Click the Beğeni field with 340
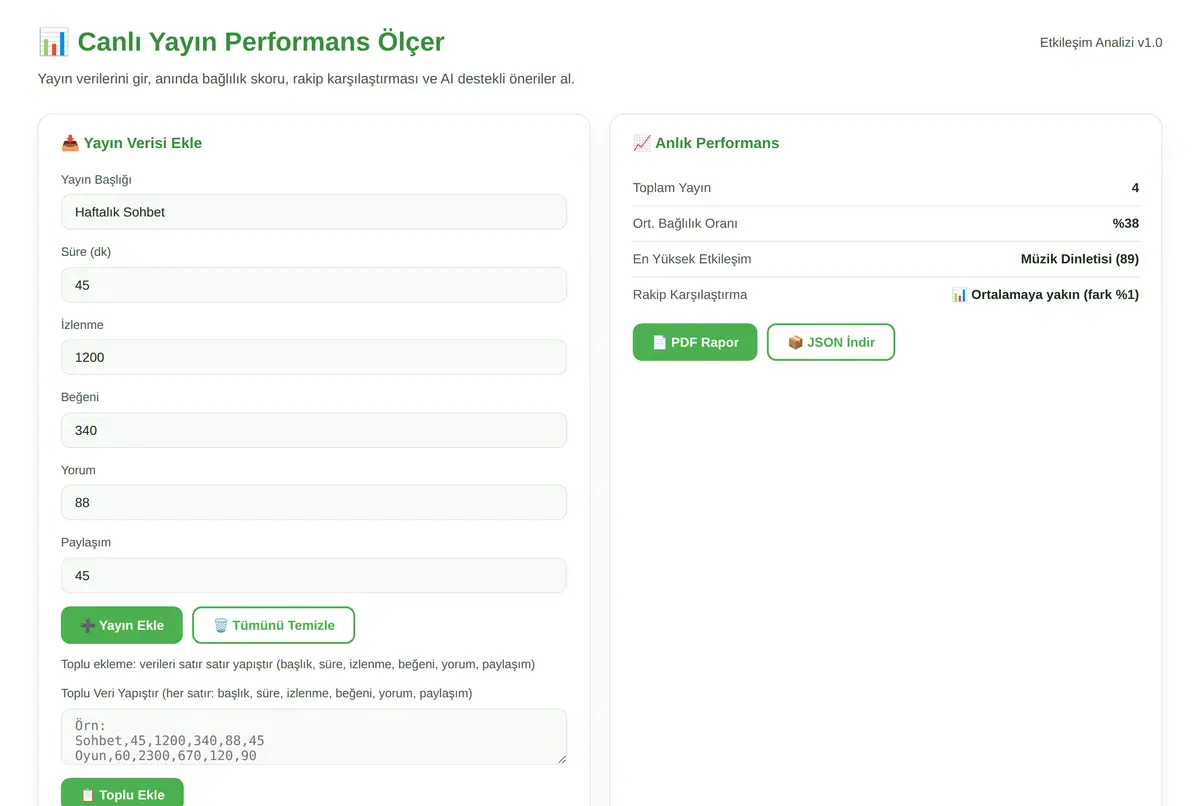The height and width of the screenshot is (806, 1200). [314, 430]
